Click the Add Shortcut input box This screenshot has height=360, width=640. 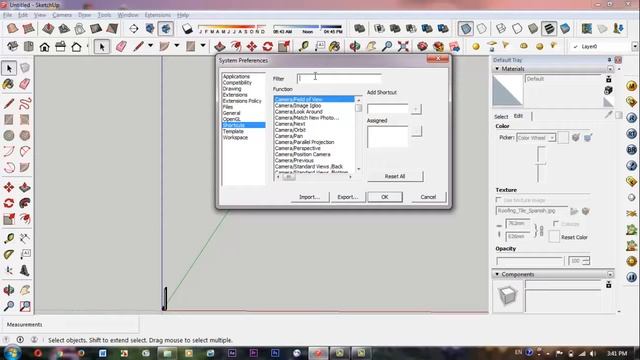point(387,109)
